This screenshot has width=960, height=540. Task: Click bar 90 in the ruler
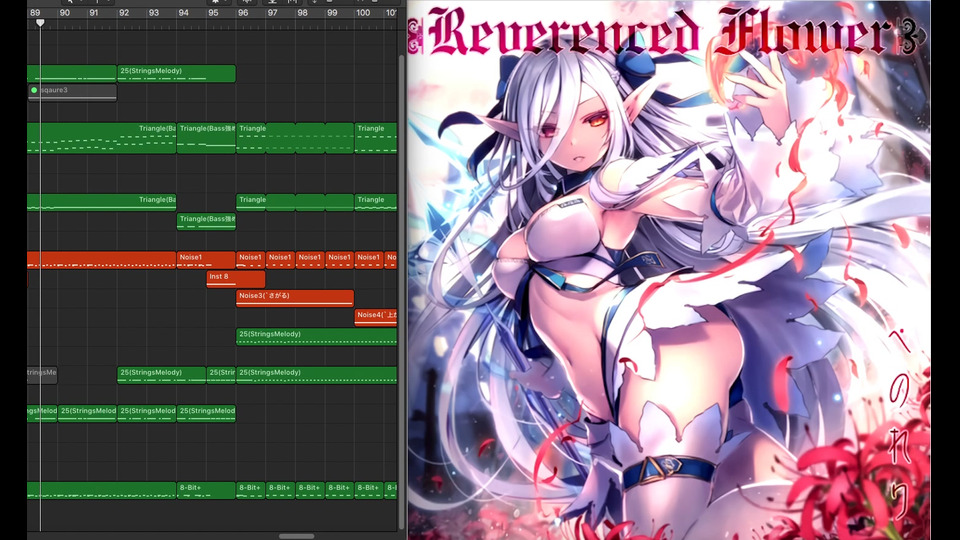tap(64, 12)
